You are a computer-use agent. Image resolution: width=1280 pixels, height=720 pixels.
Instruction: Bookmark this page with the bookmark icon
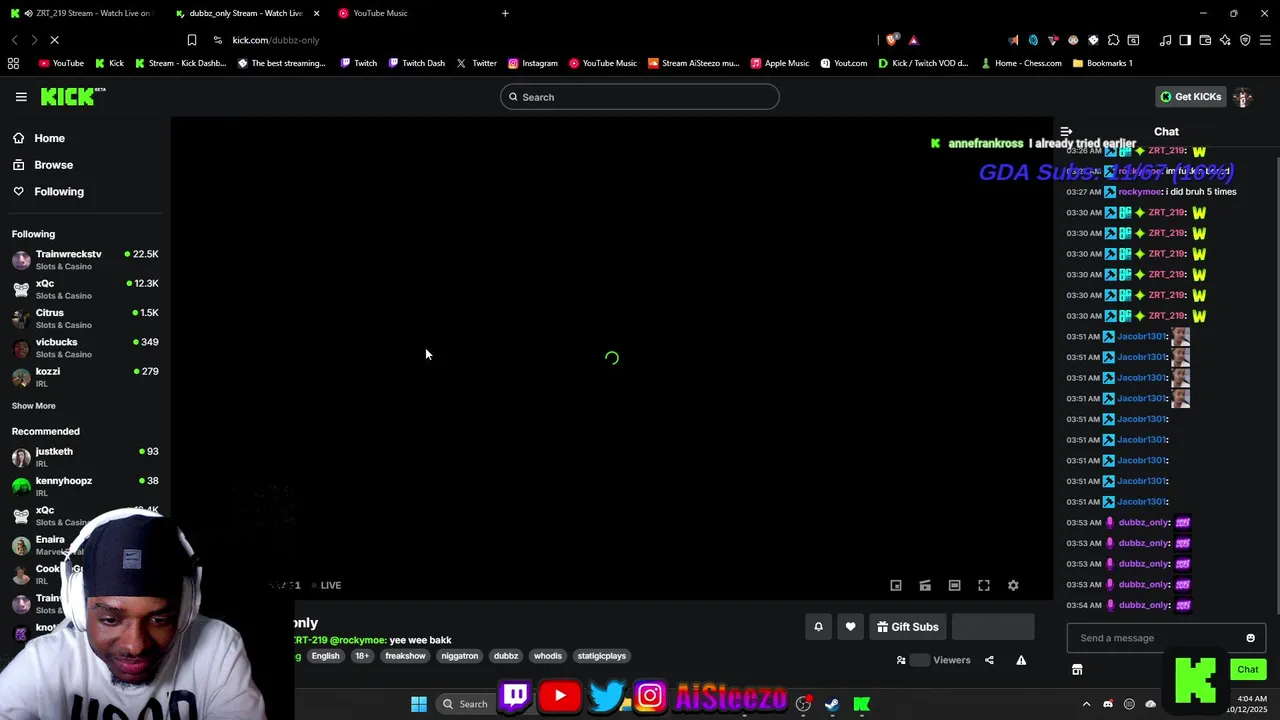click(191, 40)
